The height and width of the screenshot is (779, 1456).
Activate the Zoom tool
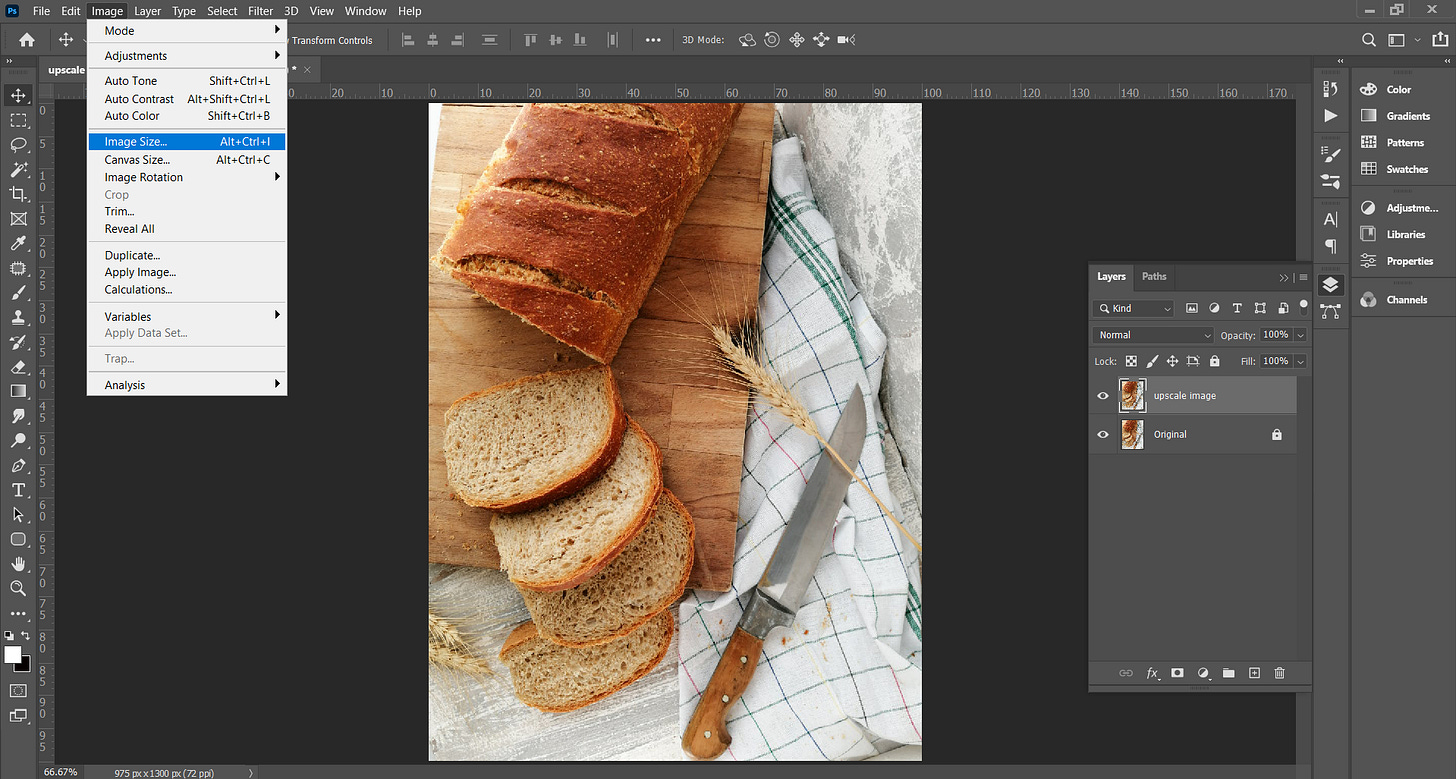point(18,588)
